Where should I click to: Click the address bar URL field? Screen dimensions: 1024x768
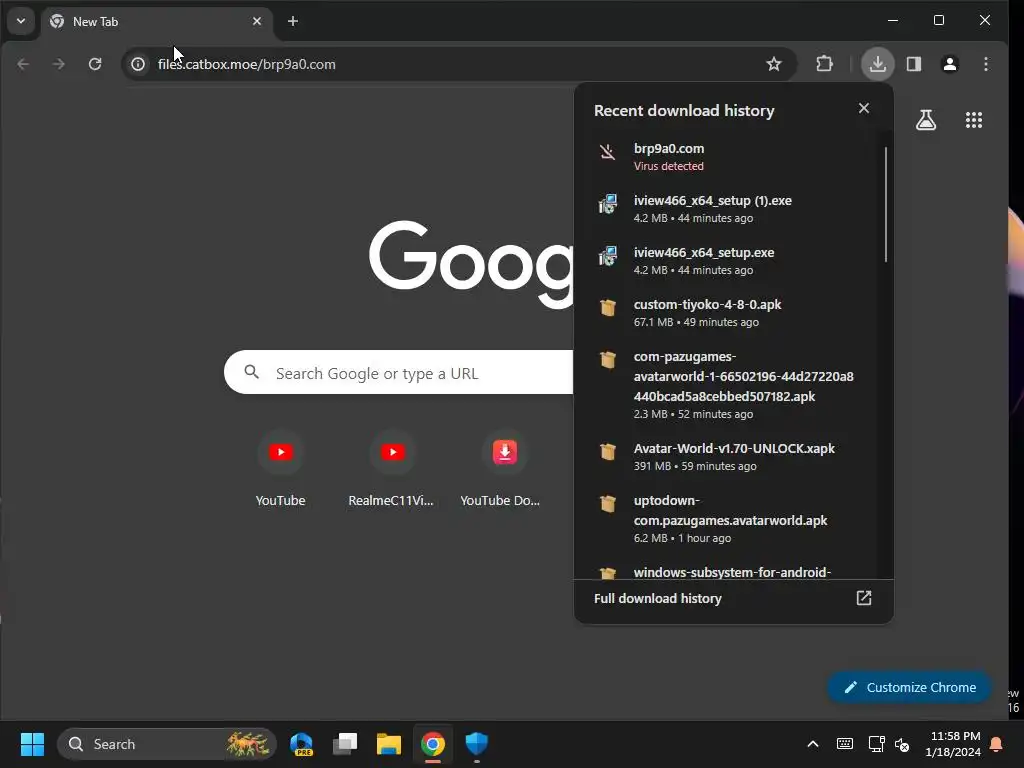457,64
